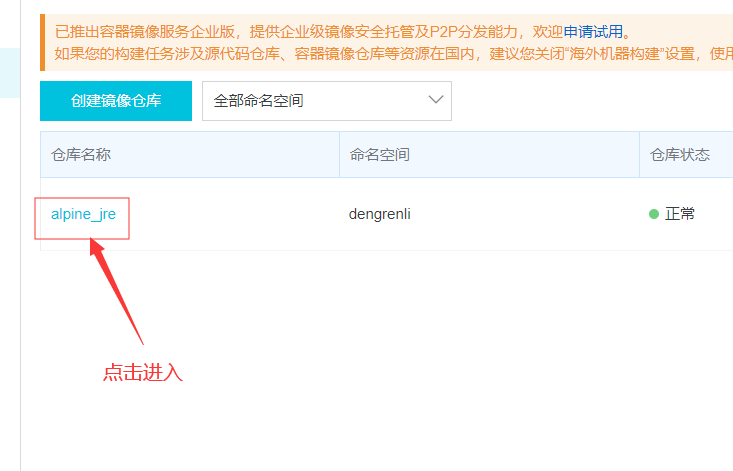Follow the 申请试用 link in the banner
Screen dimensions: 733x471
pos(593,32)
